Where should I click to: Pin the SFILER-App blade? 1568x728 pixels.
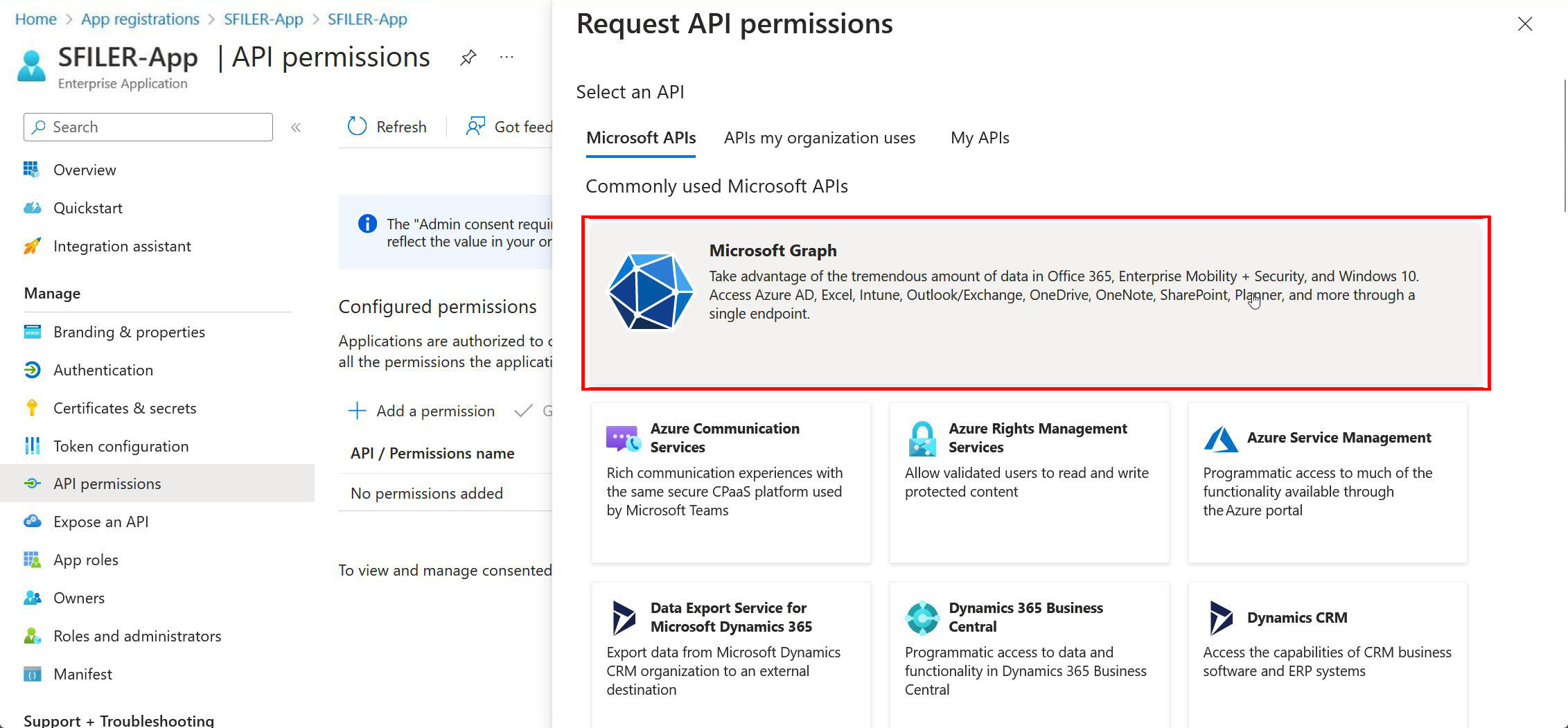point(468,57)
